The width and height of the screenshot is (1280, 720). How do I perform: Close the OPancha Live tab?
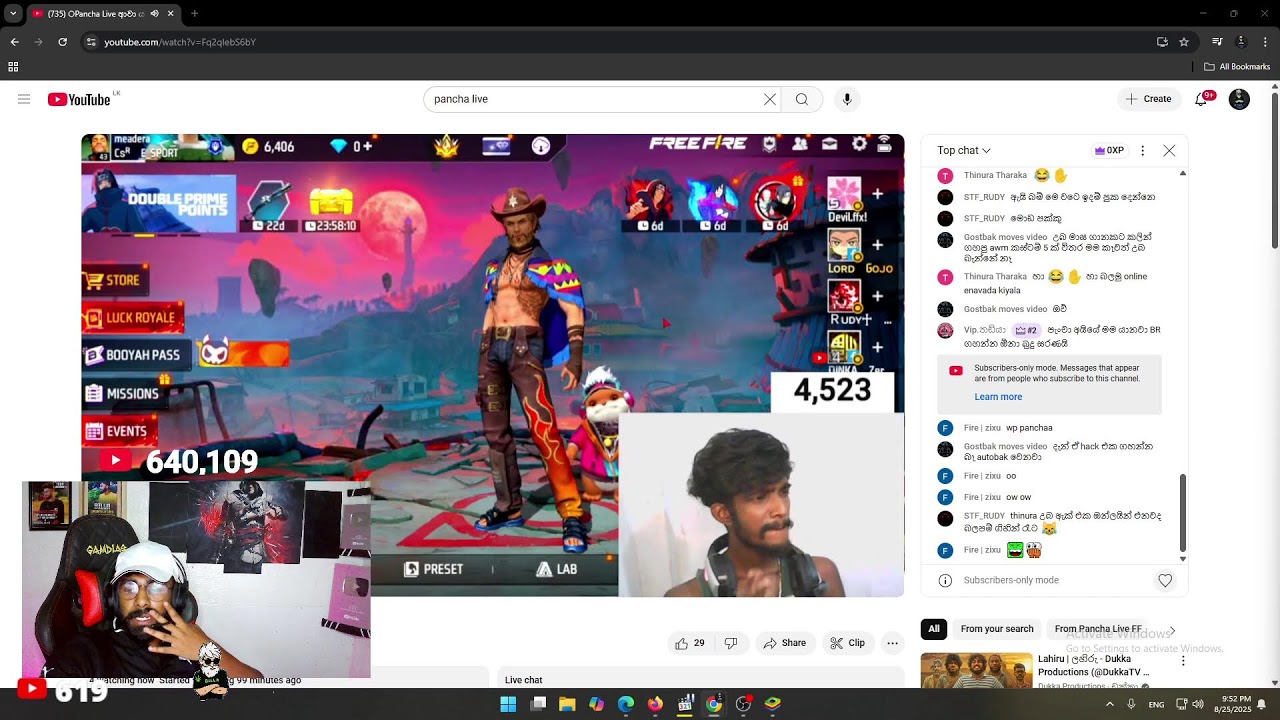click(170, 14)
